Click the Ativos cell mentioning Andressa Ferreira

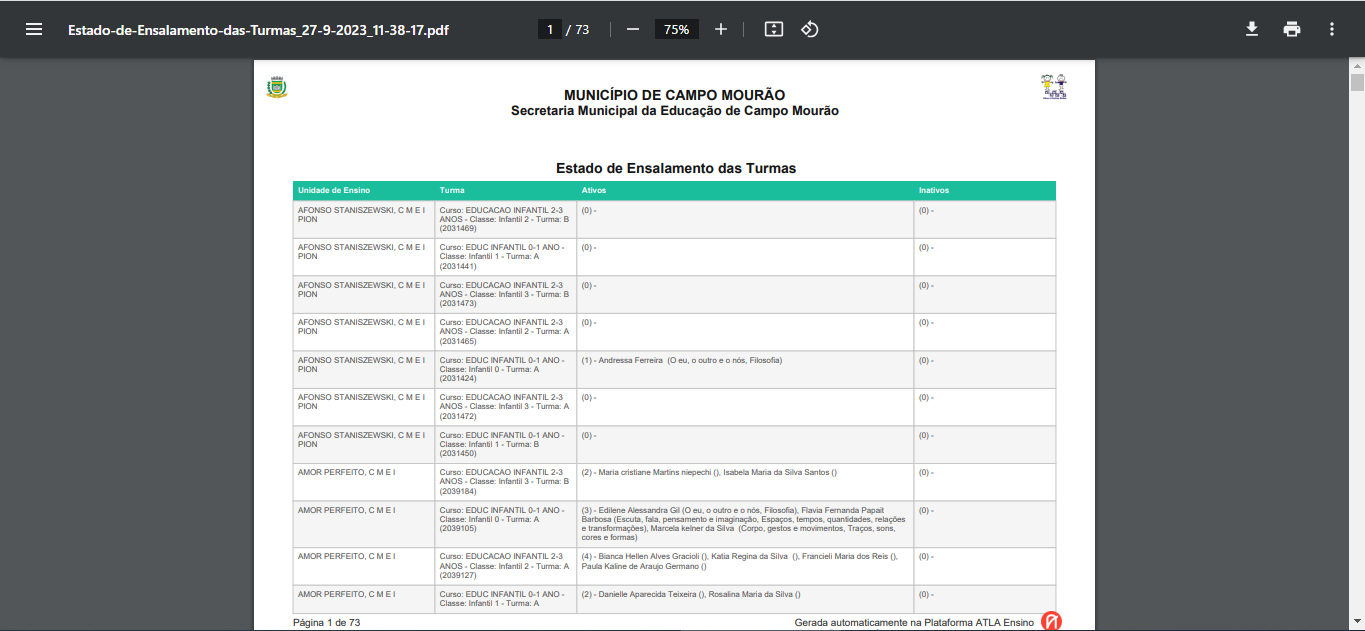(x=745, y=369)
